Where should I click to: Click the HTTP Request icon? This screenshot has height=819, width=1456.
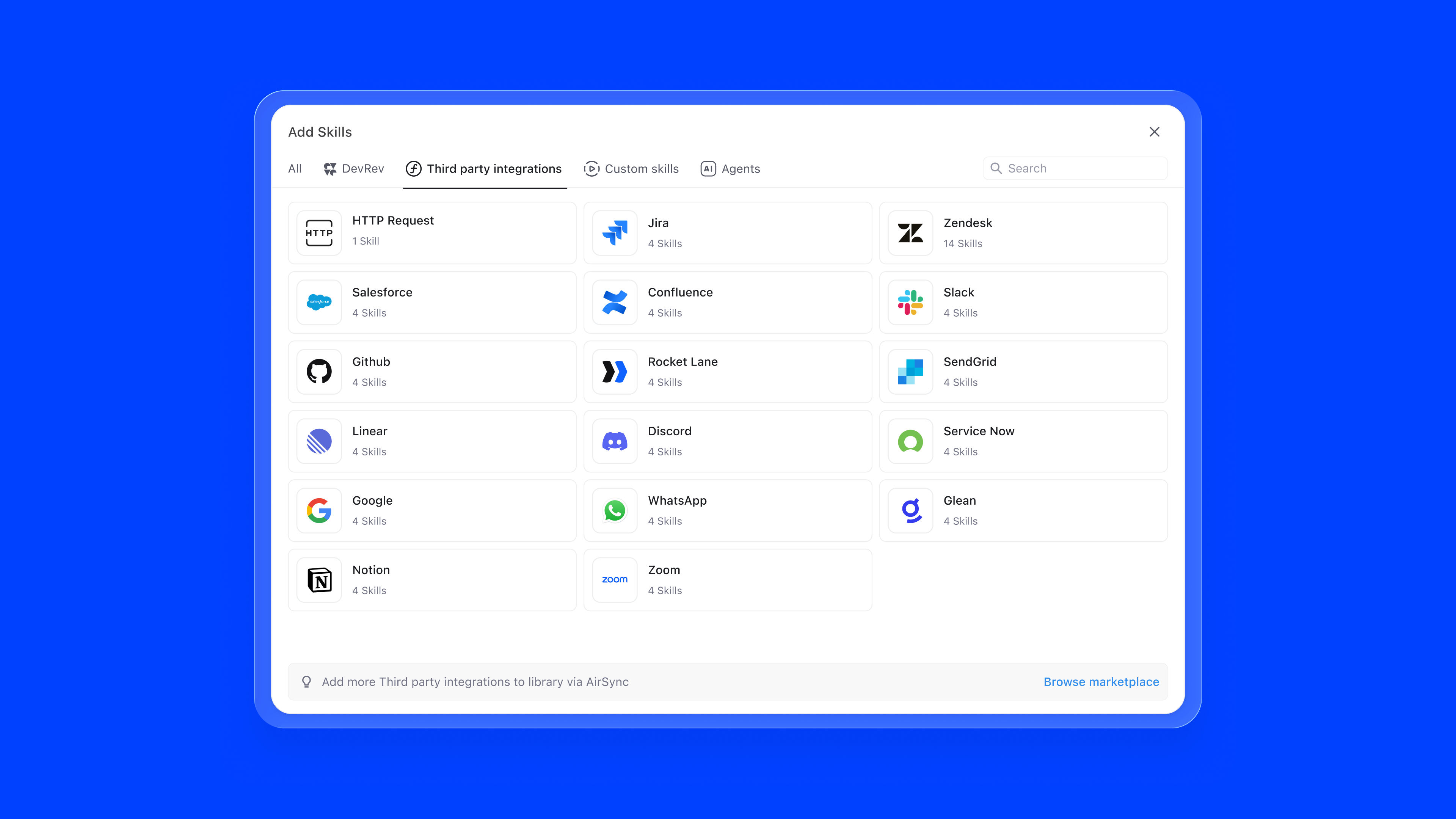coord(319,233)
